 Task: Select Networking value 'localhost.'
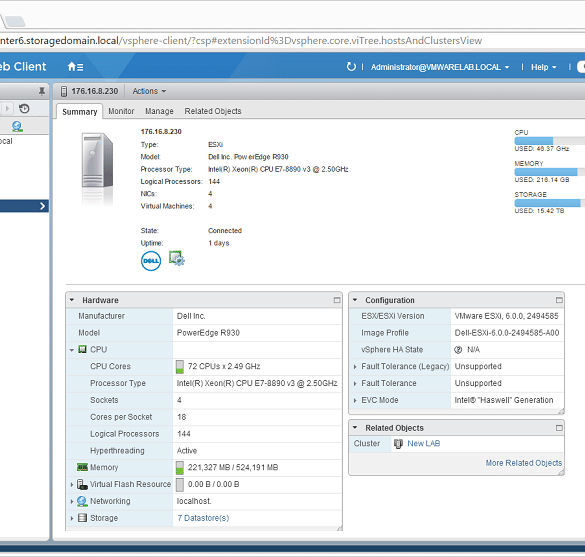(194, 501)
